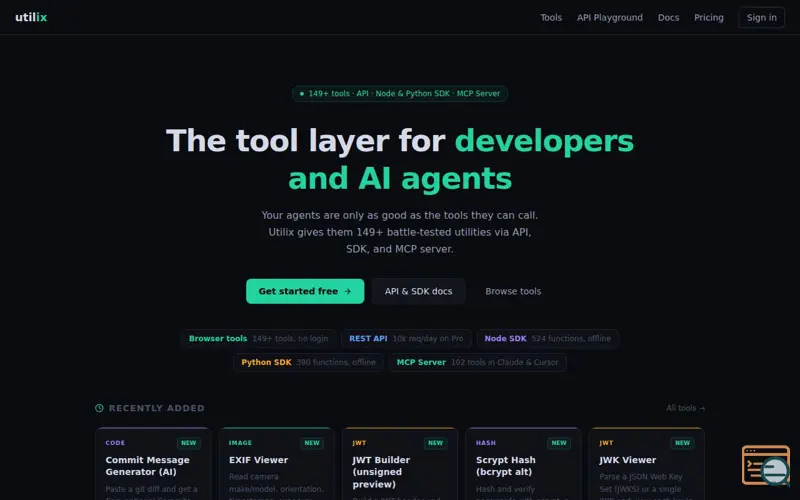Open the Tools nav item

click(x=551, y=17)
